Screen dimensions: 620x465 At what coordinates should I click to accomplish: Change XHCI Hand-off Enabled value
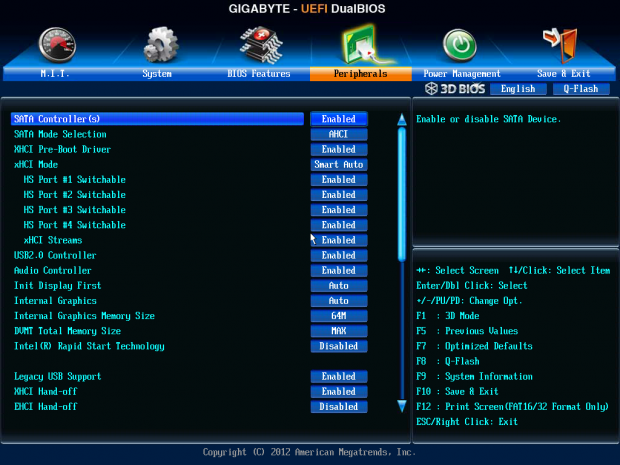pos(339,391)
